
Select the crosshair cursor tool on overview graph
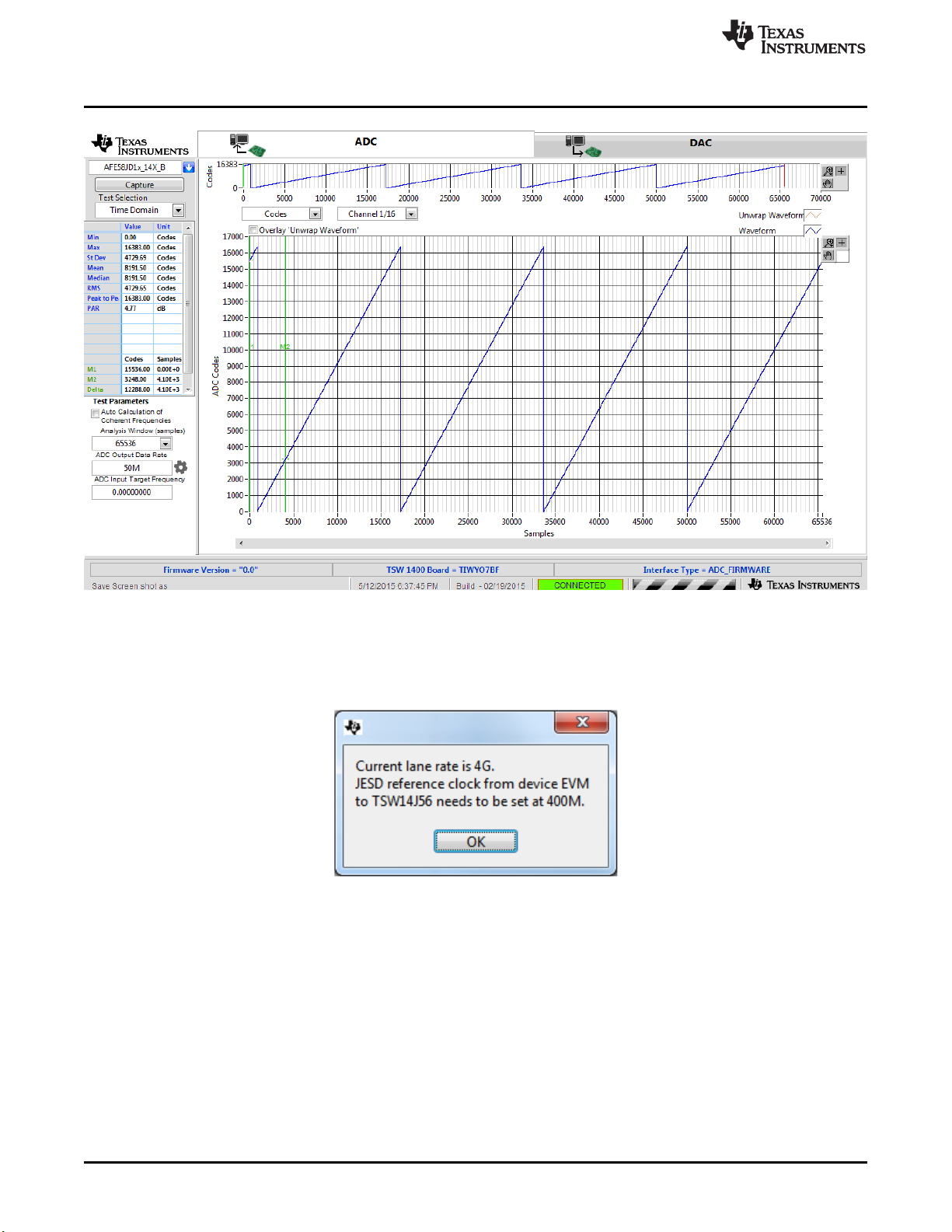[841, 171]
